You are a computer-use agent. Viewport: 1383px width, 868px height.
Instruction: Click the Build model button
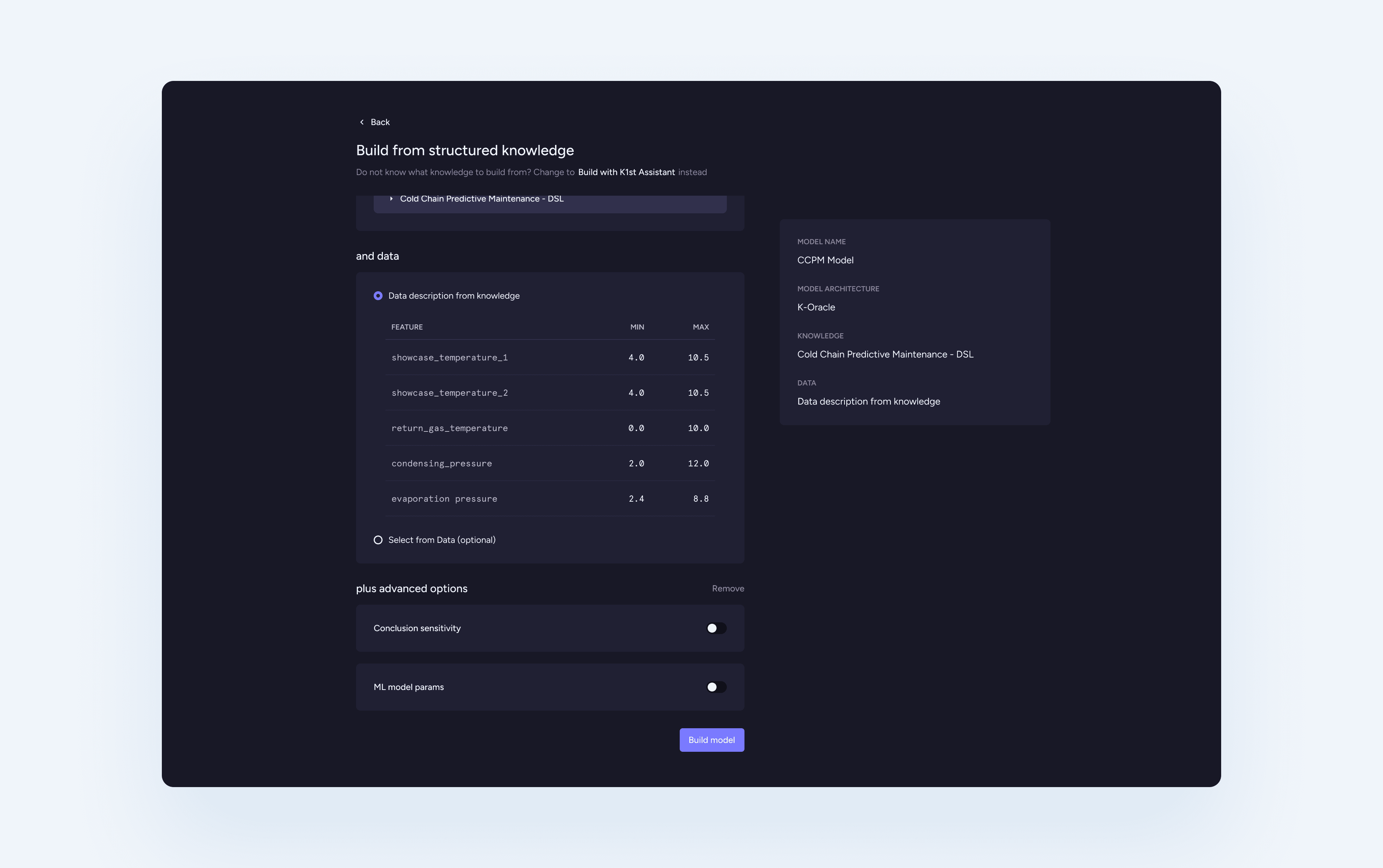[712, 740]
